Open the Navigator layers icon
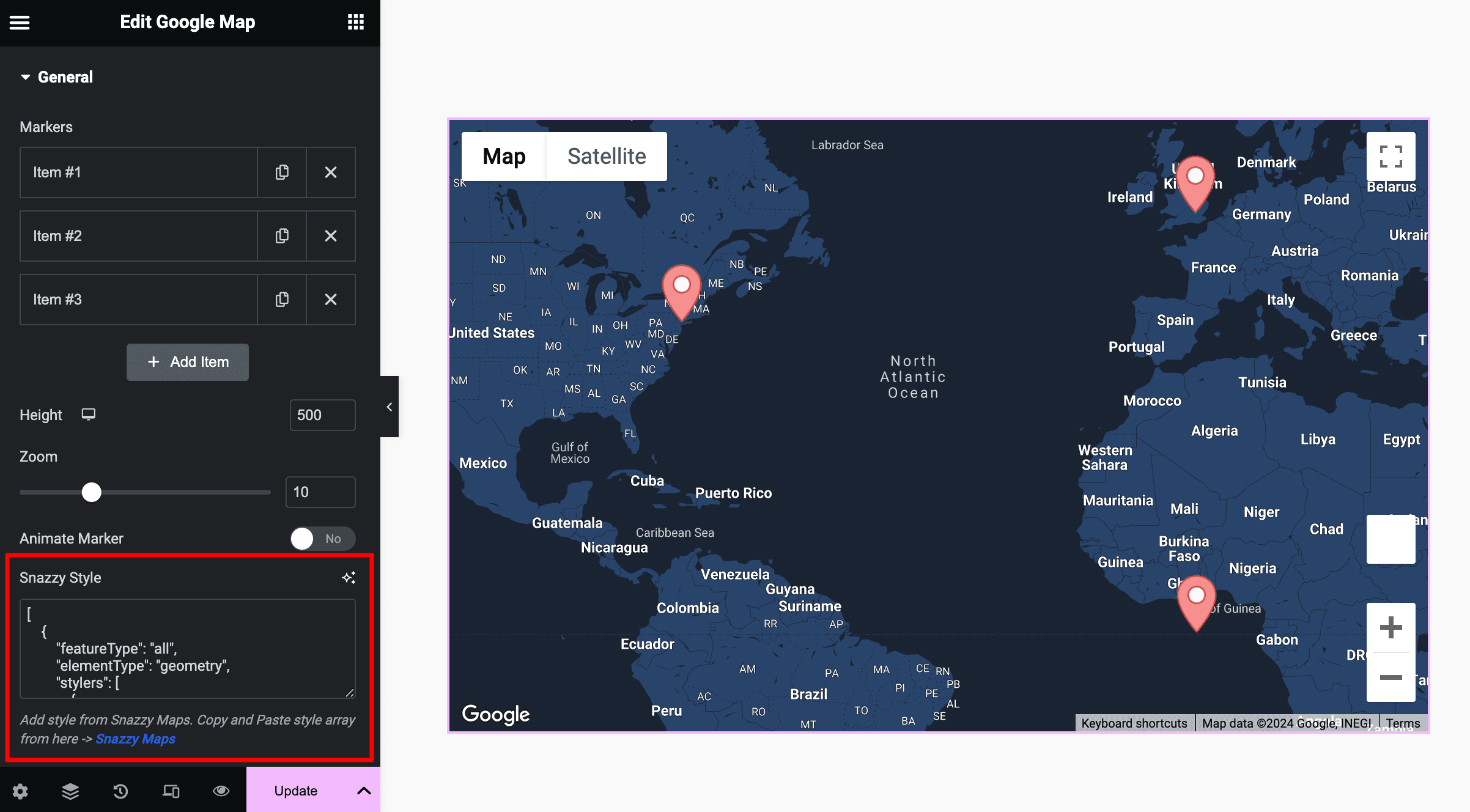1470x812 pixels. coord(70,791)
